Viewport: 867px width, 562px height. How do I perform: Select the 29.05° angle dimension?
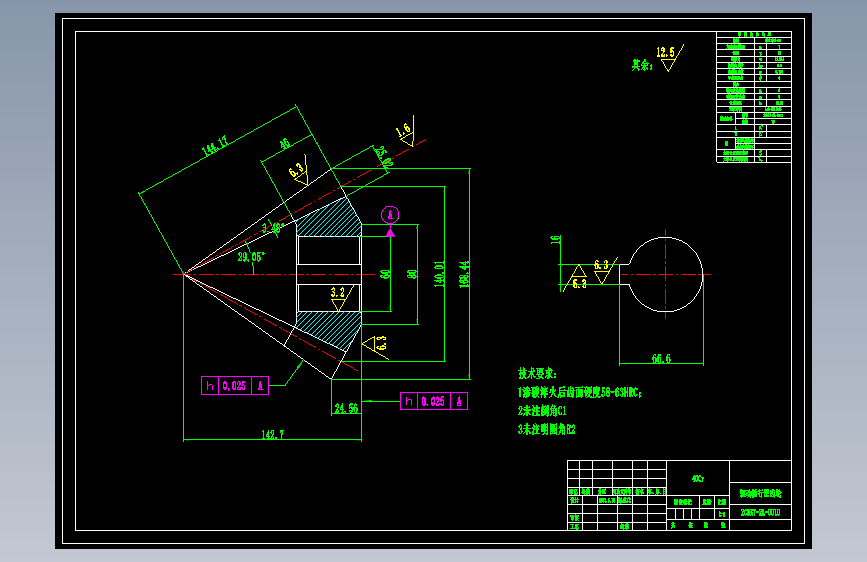coord(251,257)
